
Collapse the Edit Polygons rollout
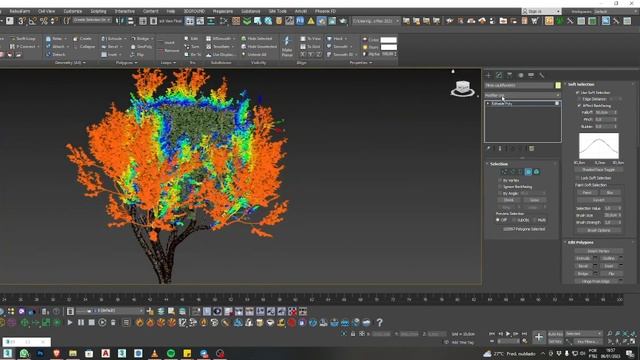[580, 242]
